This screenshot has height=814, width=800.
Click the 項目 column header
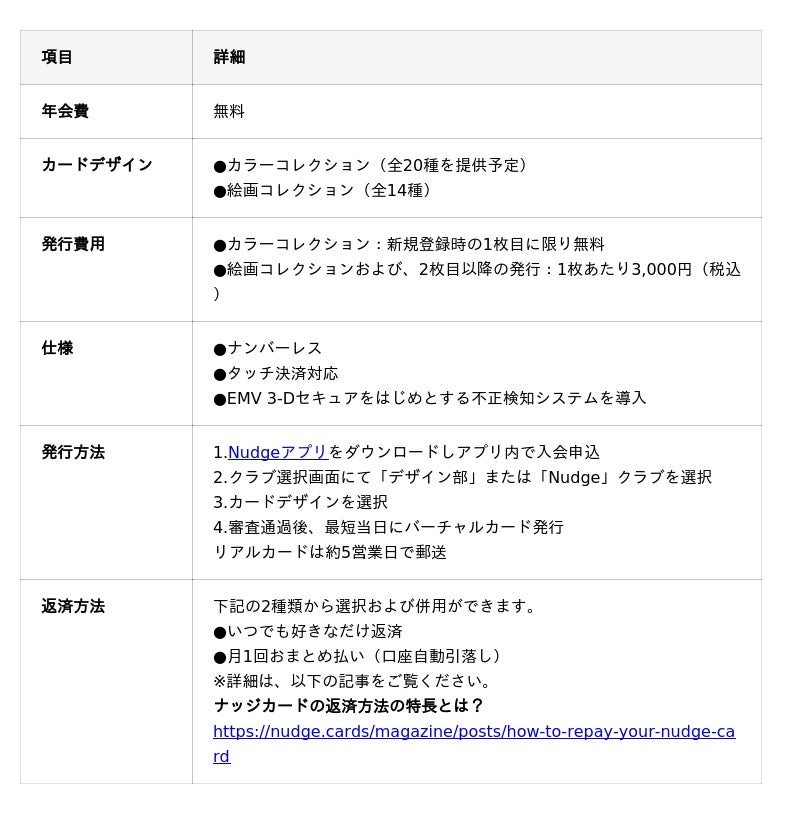[x=57, y=58]
